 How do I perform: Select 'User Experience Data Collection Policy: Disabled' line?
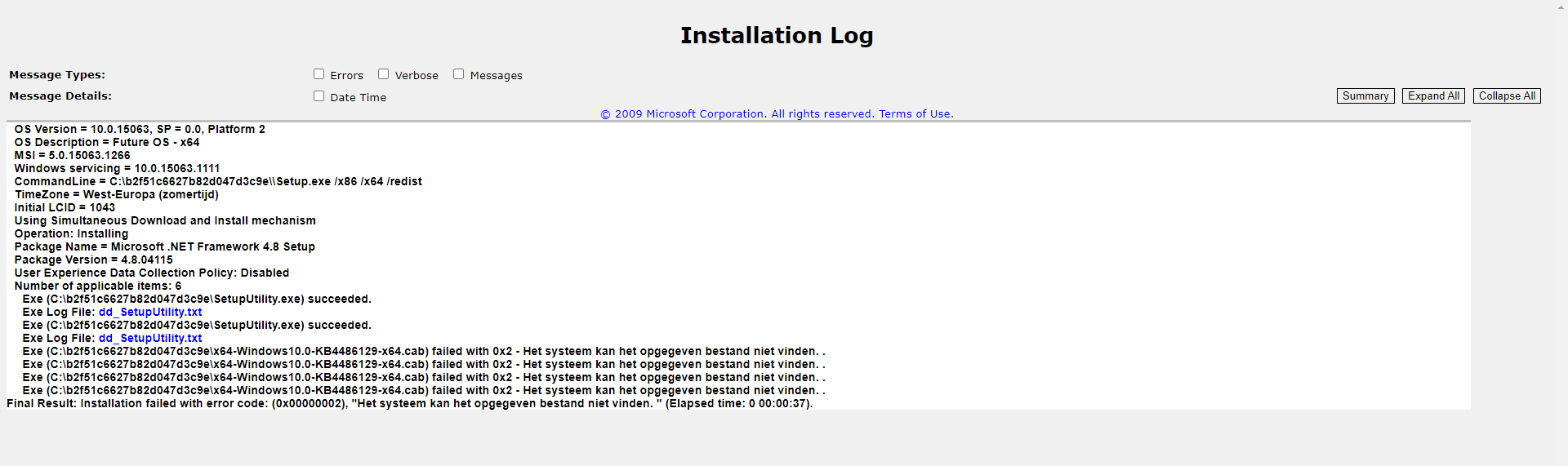point(152,273)
